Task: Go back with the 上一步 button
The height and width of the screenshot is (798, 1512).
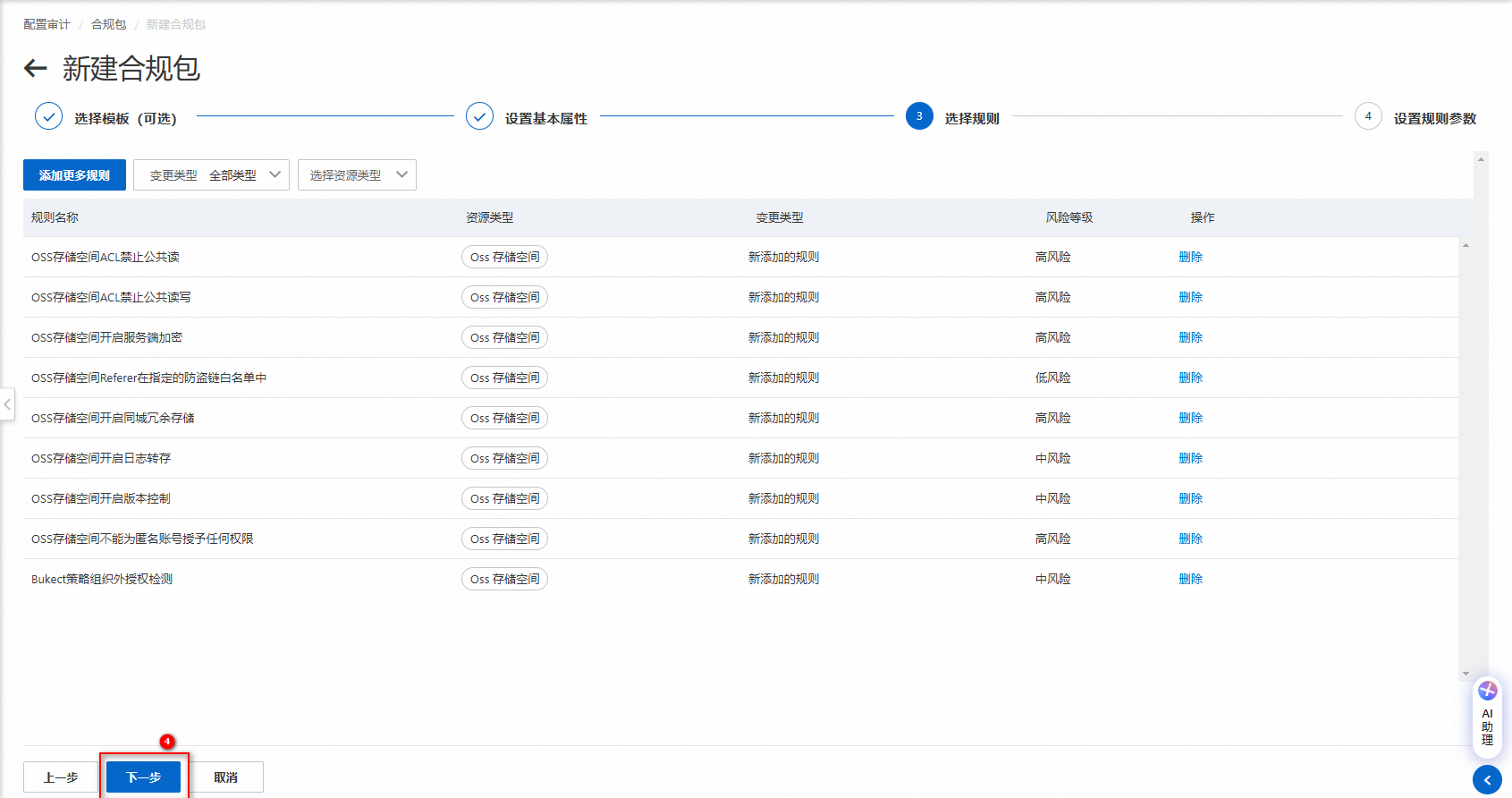Action: pyautogui.click(x=61, y=777)
